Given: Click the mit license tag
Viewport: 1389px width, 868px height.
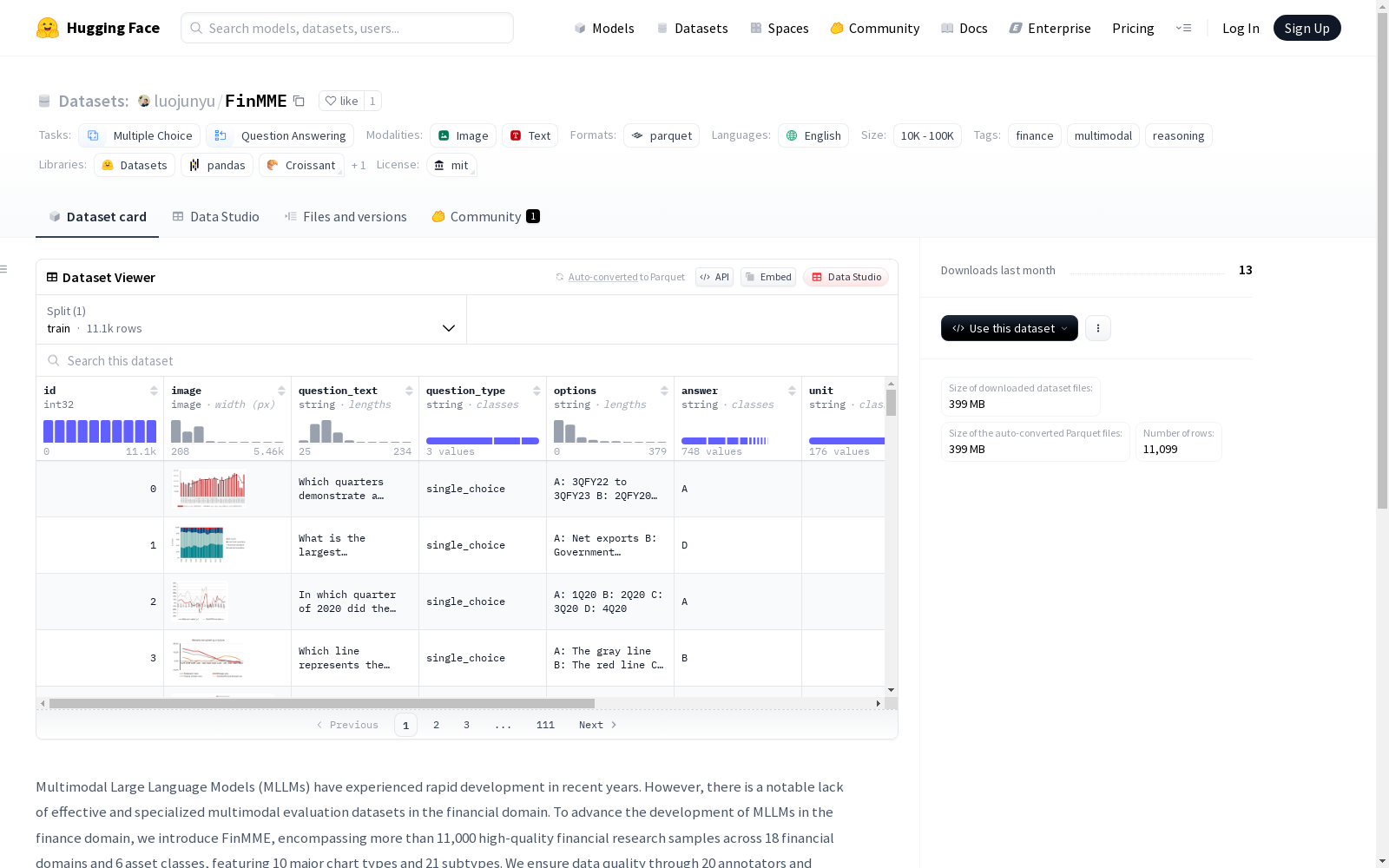Looking at the screenshot, I should click(451, 165).
